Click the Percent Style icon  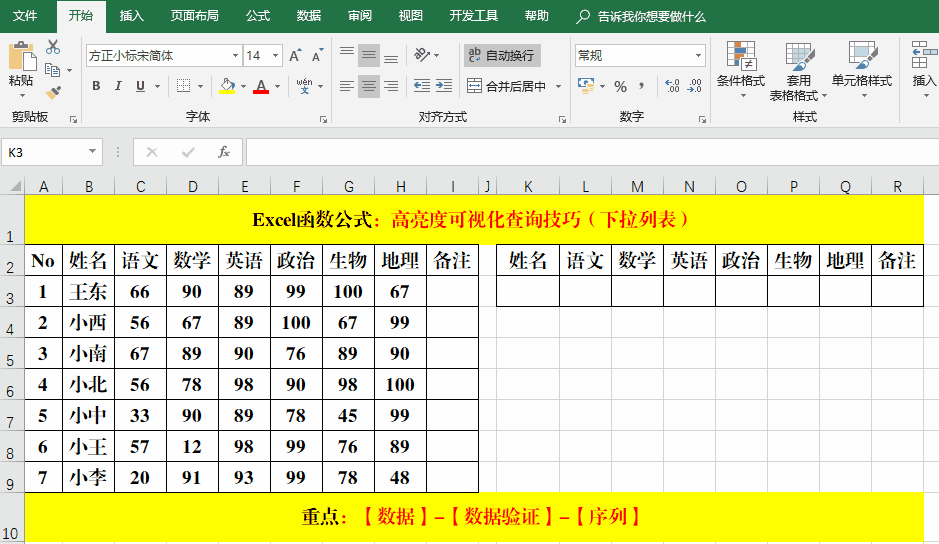[x=620, y=86]
